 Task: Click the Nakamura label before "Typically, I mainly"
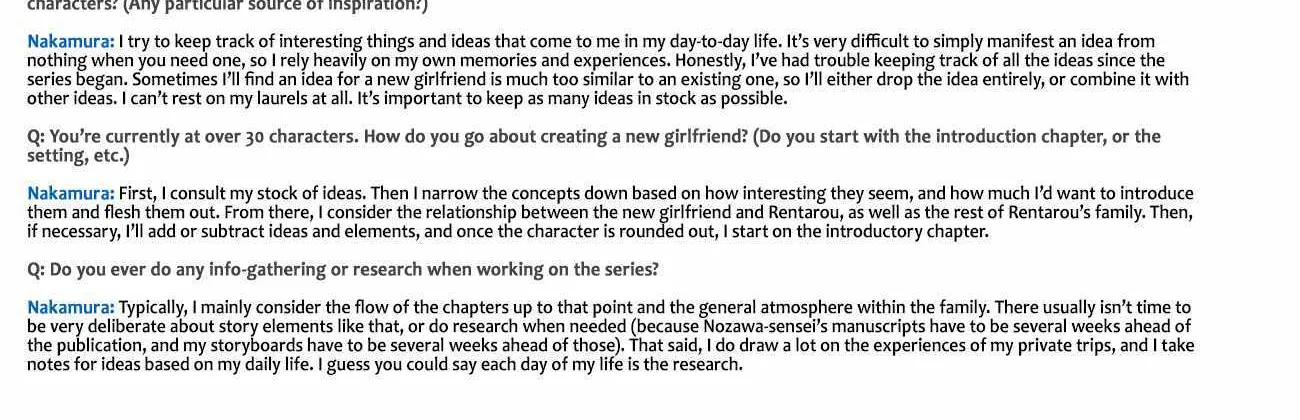tap(71, 307)
